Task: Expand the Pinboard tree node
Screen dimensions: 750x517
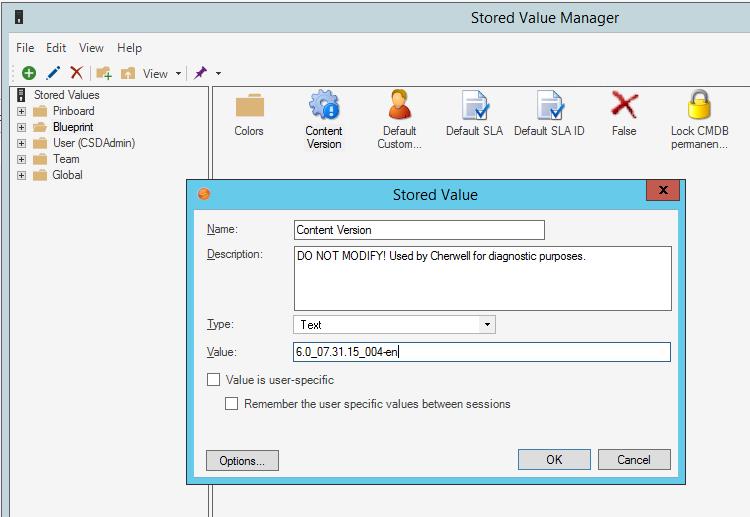Action: pos(21,111)
